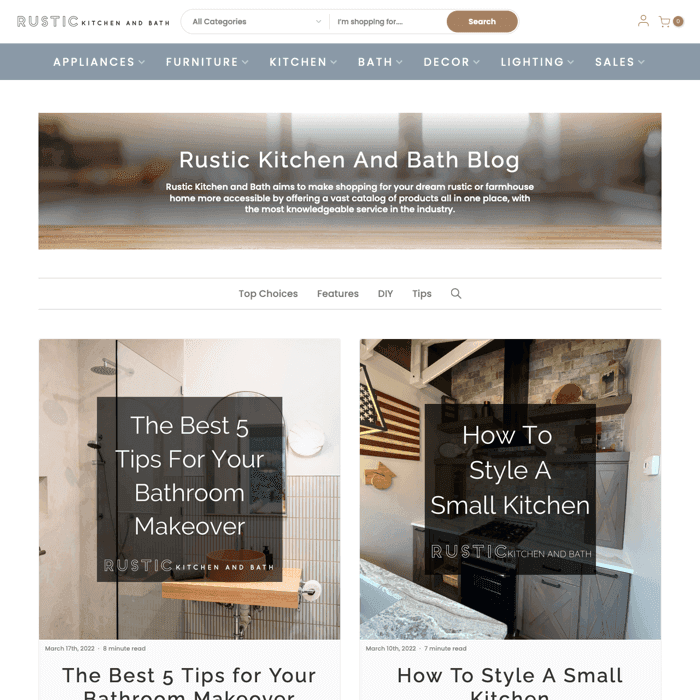
Task: Select the DIY blog category
Action: 385,293
